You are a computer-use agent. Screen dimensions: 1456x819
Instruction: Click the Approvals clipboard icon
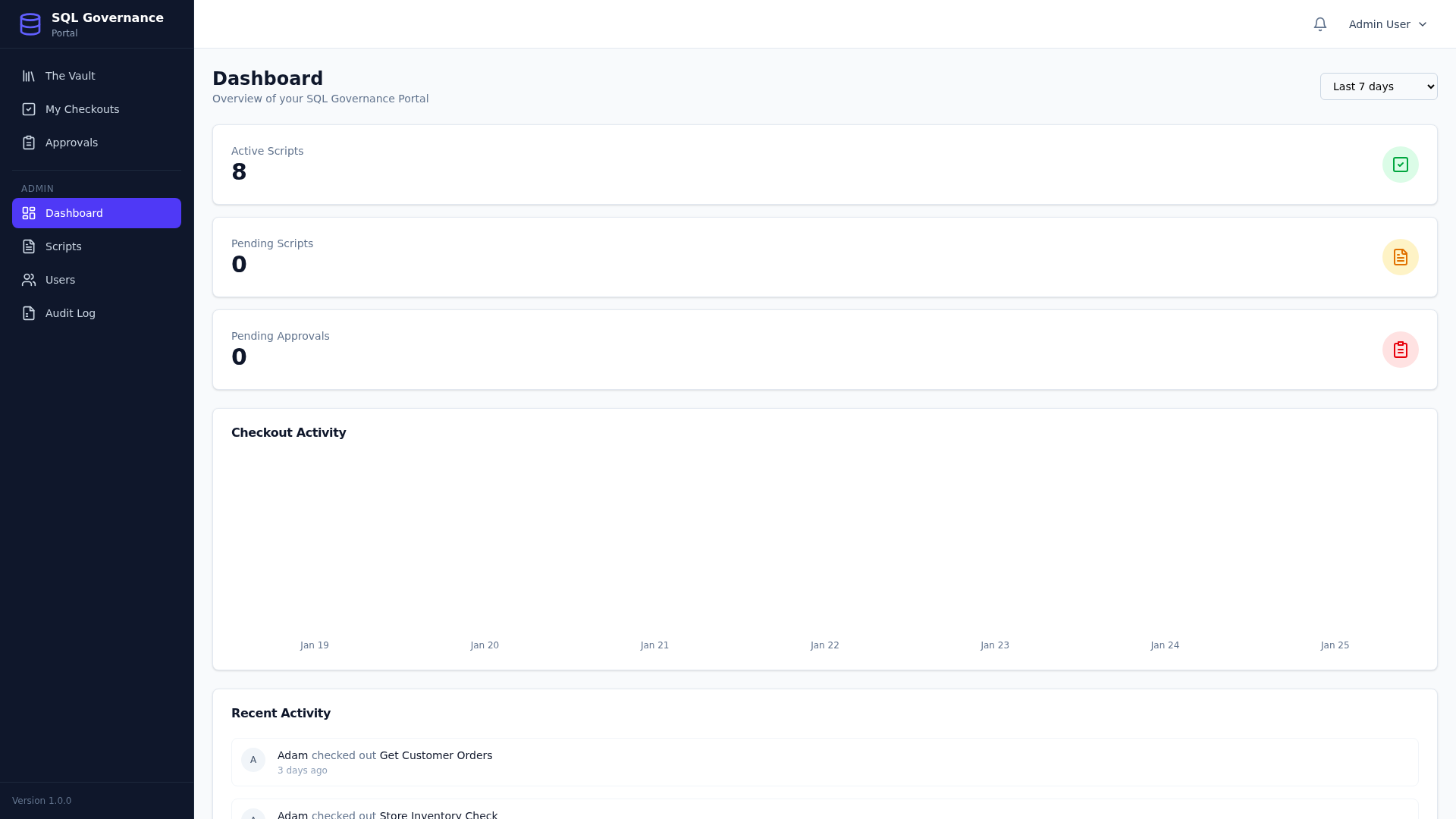[x=28, y=143]
